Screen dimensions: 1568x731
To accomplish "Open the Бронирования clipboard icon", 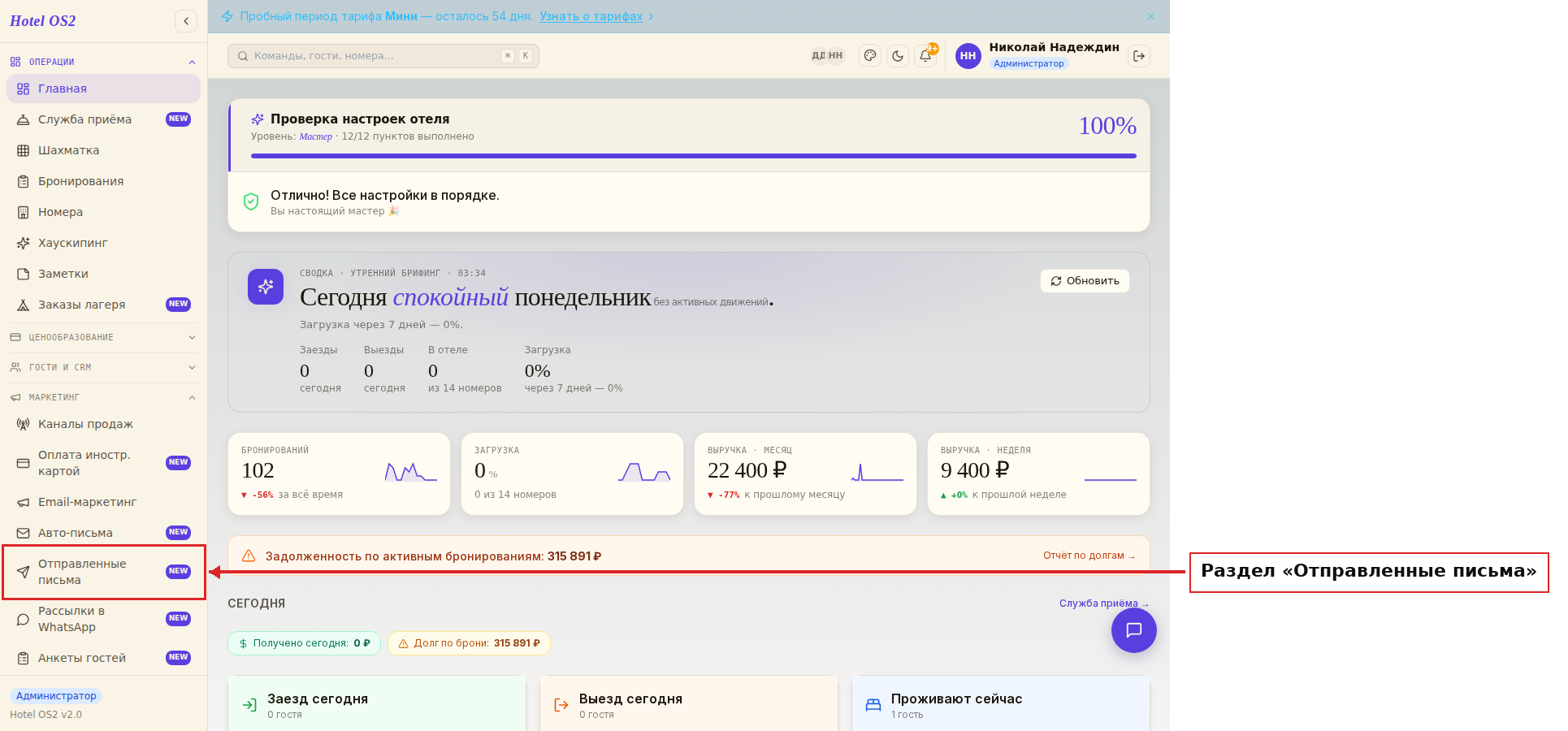I will pos(23,181).
